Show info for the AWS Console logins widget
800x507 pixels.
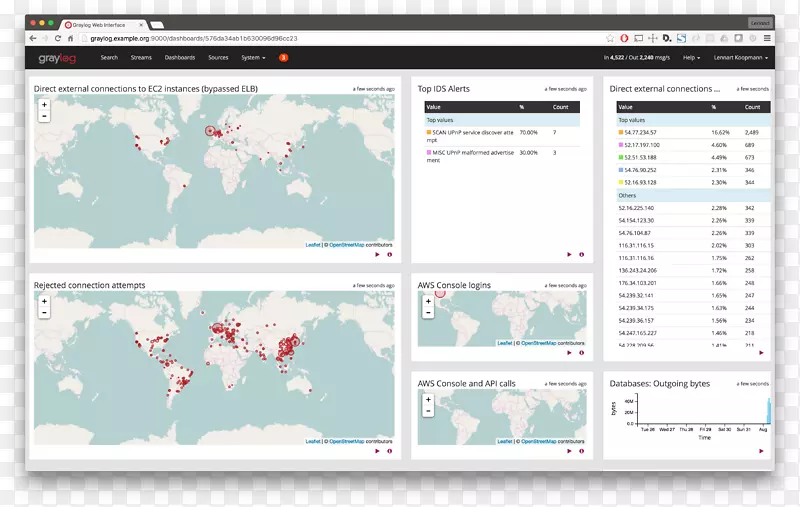tap(581, 352)
